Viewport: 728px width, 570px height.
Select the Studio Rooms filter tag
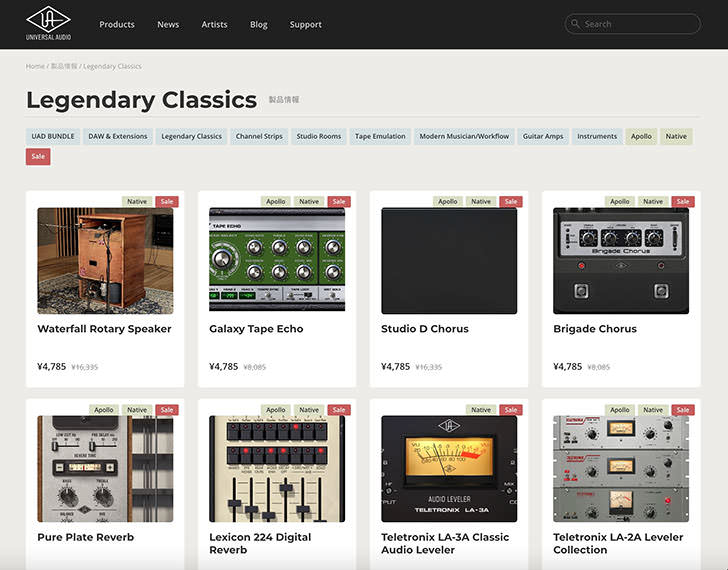pyautogui.click(x=318, y=136)
